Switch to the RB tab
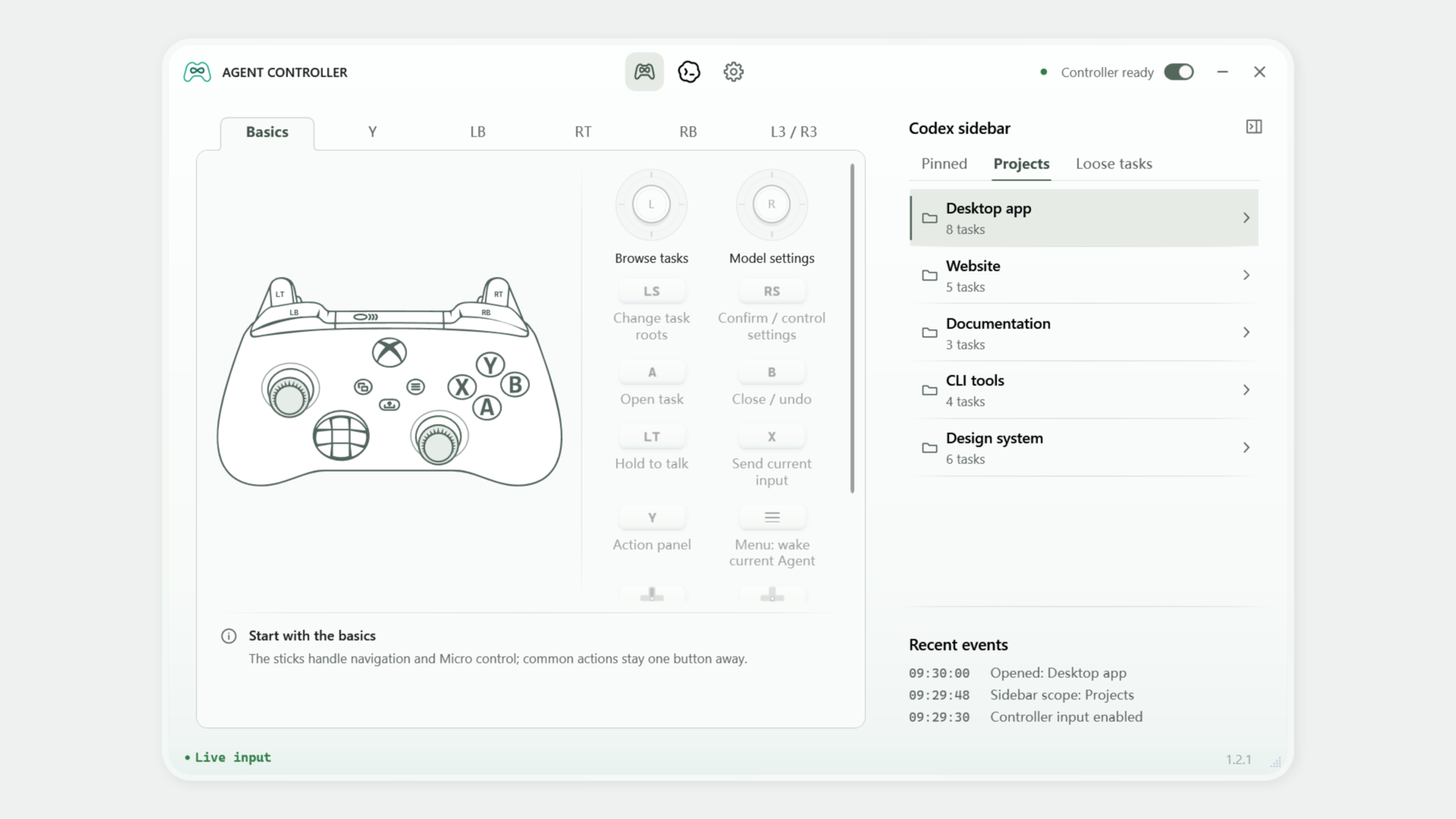This screenshot has width=1456, height=819. click(x=688, y=133)
